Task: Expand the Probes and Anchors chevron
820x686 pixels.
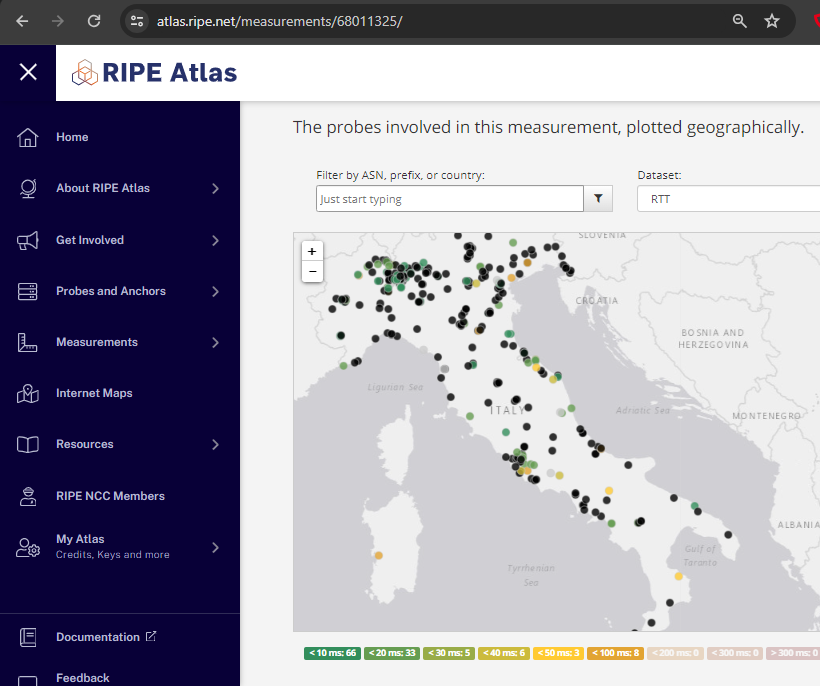Action: pos(215,291)
